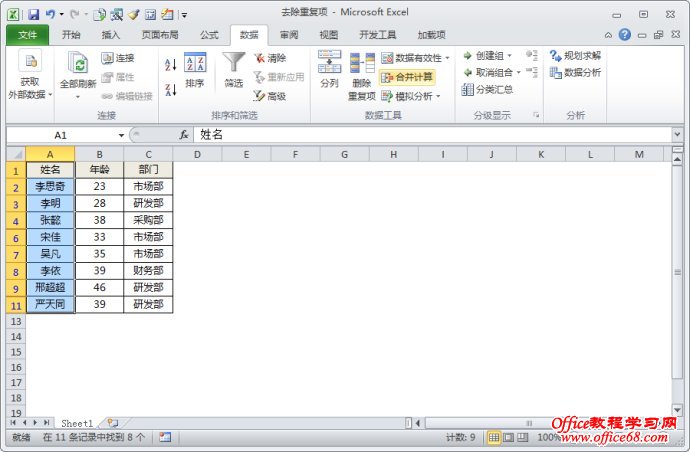690x452 pixels.
Task: Click Text to Columns (分列) icon
Action: pos(329,64)
